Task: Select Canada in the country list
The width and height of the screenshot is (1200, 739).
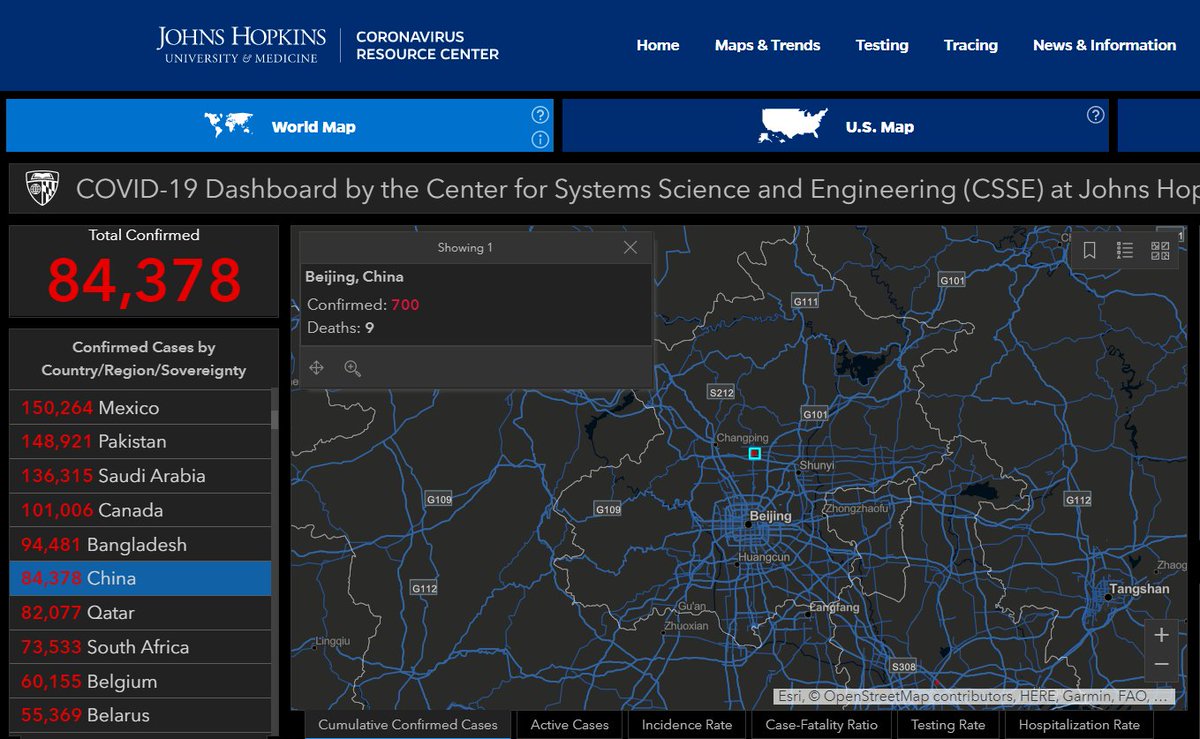Action: click(140, 510)
